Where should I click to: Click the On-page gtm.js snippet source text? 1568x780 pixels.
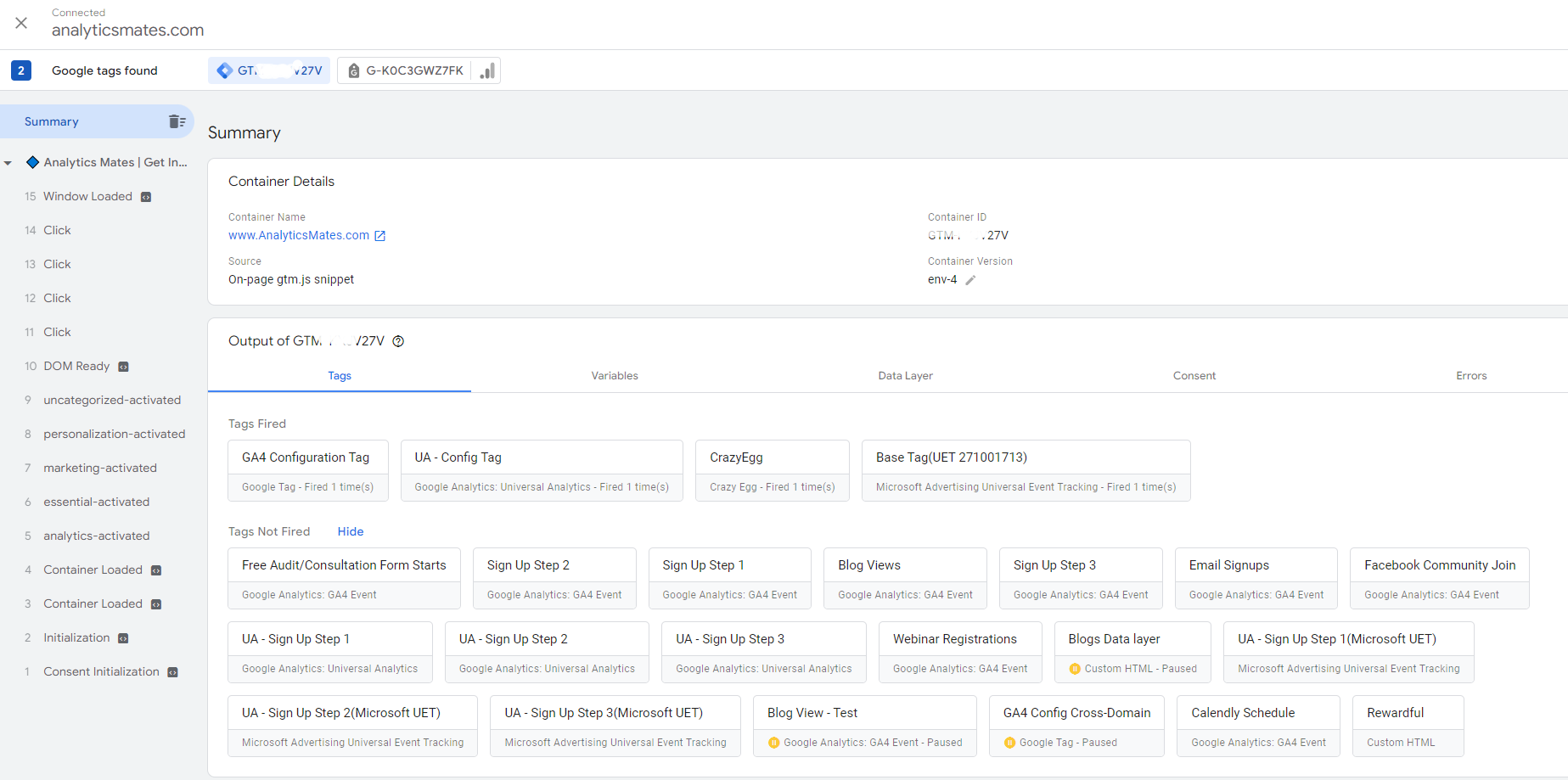tap(291, 279)
